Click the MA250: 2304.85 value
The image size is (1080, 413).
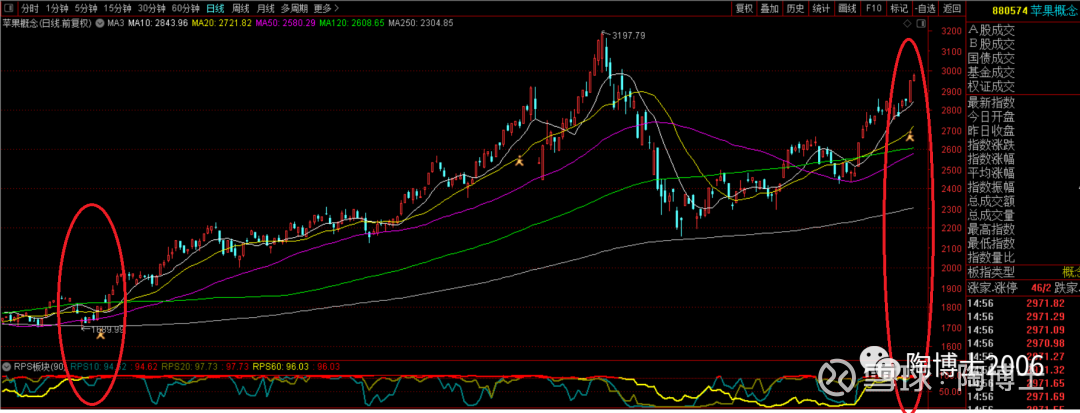pos(421,23)
